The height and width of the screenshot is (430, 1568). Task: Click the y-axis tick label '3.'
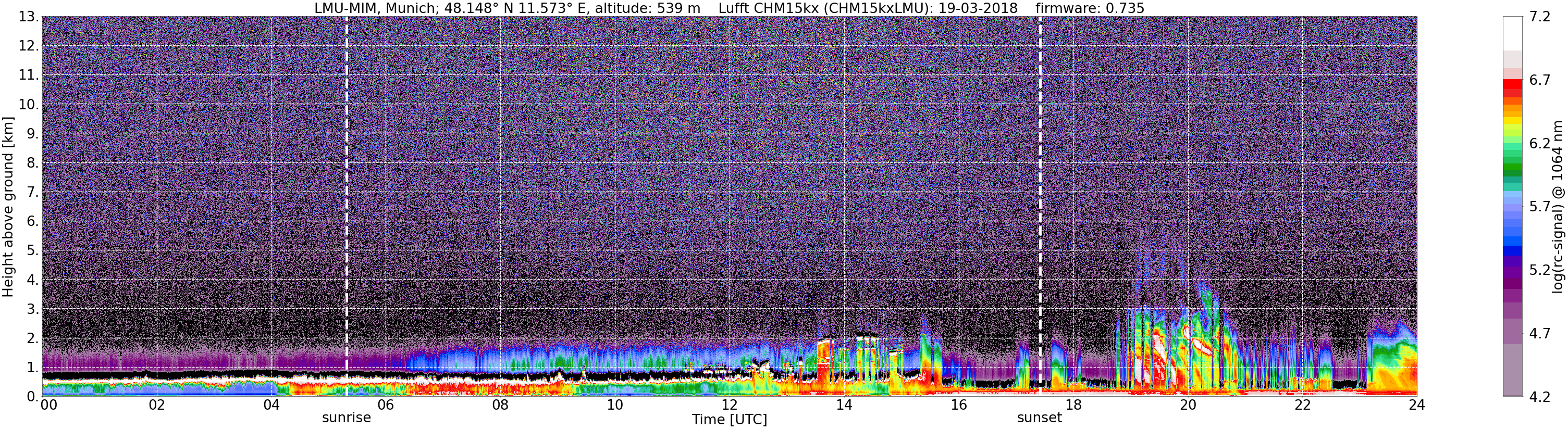pos(33,308)
